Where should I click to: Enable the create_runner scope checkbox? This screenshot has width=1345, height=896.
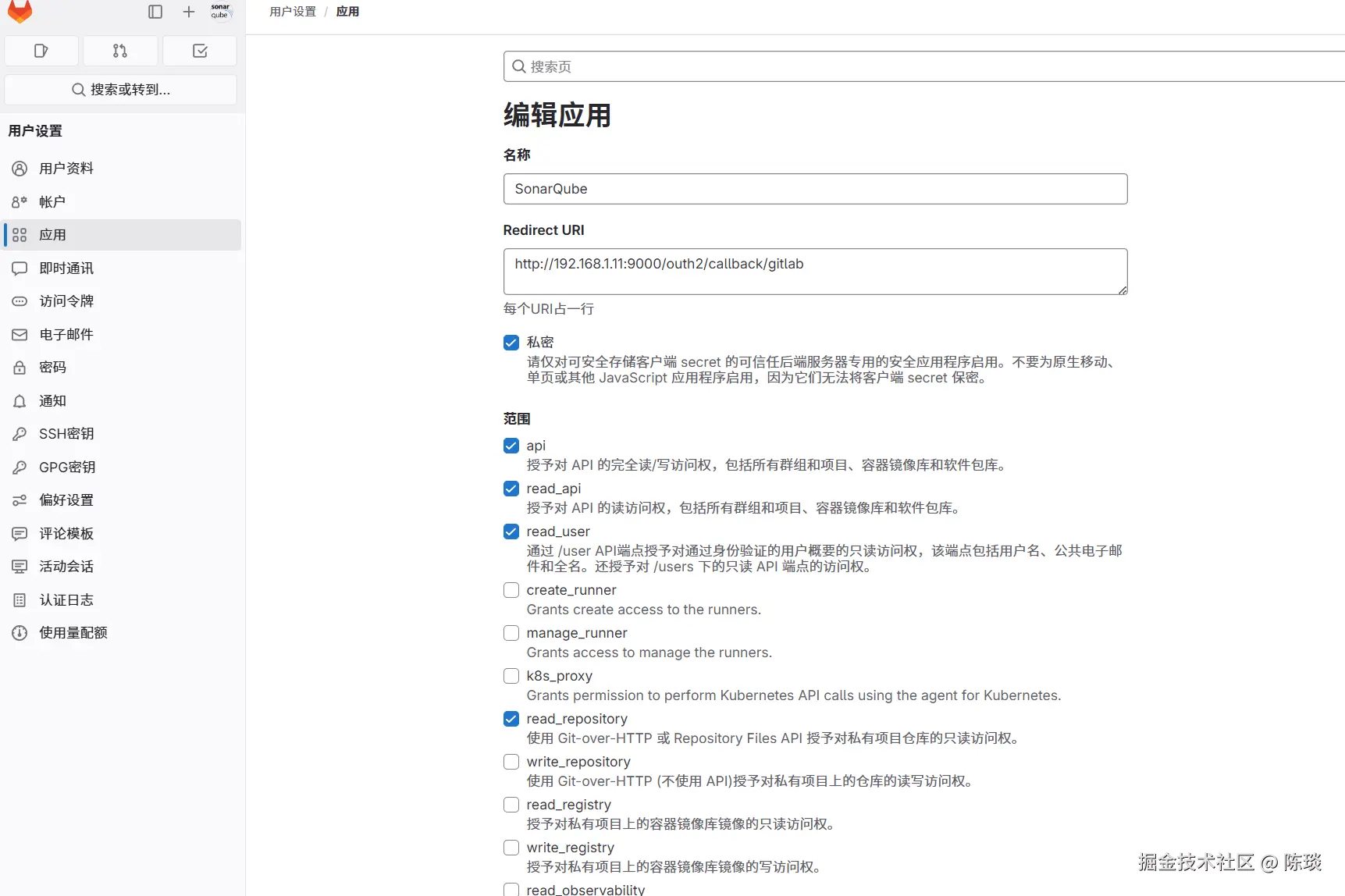511,590
